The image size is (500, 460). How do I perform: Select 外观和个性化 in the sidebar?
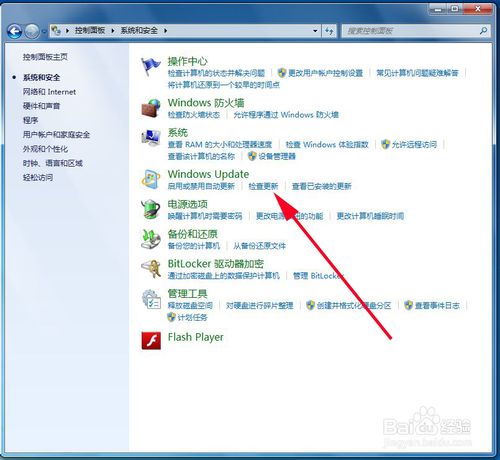click(x=45, y=149)
